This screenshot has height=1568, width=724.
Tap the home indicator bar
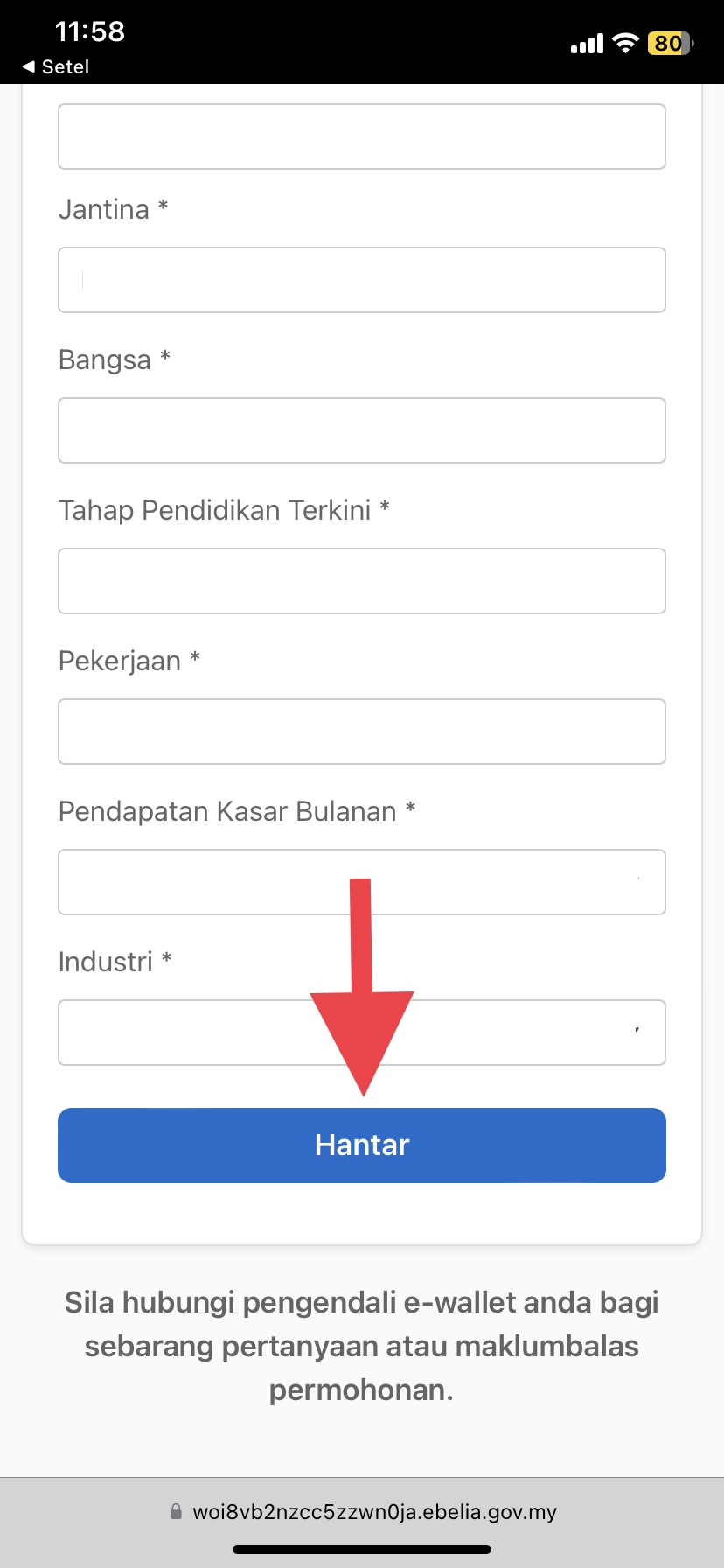point(361,1549)
